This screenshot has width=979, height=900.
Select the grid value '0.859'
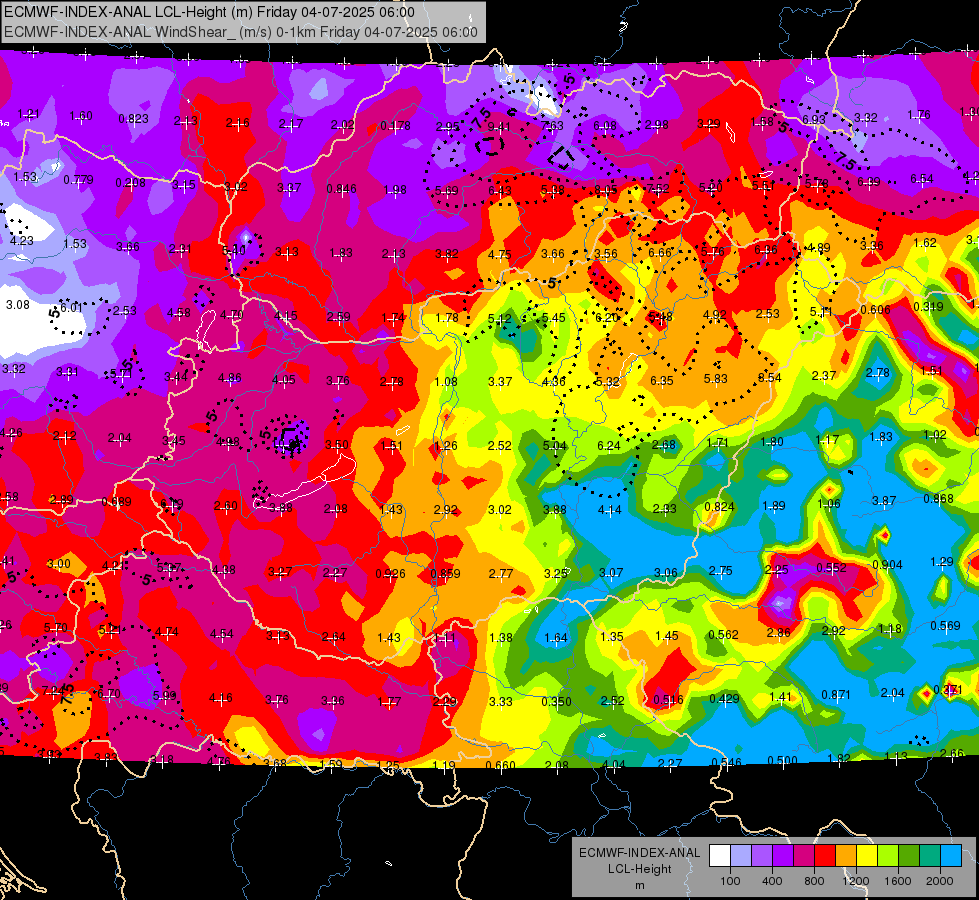click(445, 573)
